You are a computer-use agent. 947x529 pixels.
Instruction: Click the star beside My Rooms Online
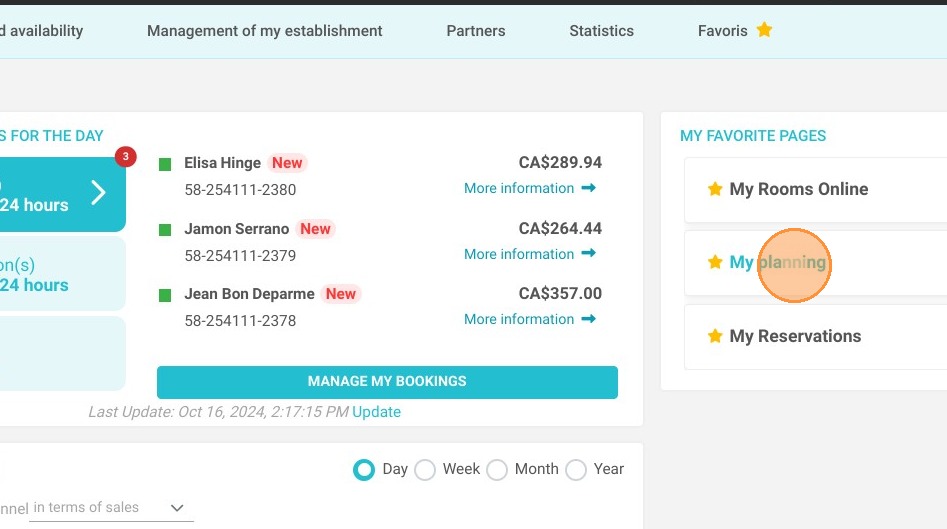point(715,189)
